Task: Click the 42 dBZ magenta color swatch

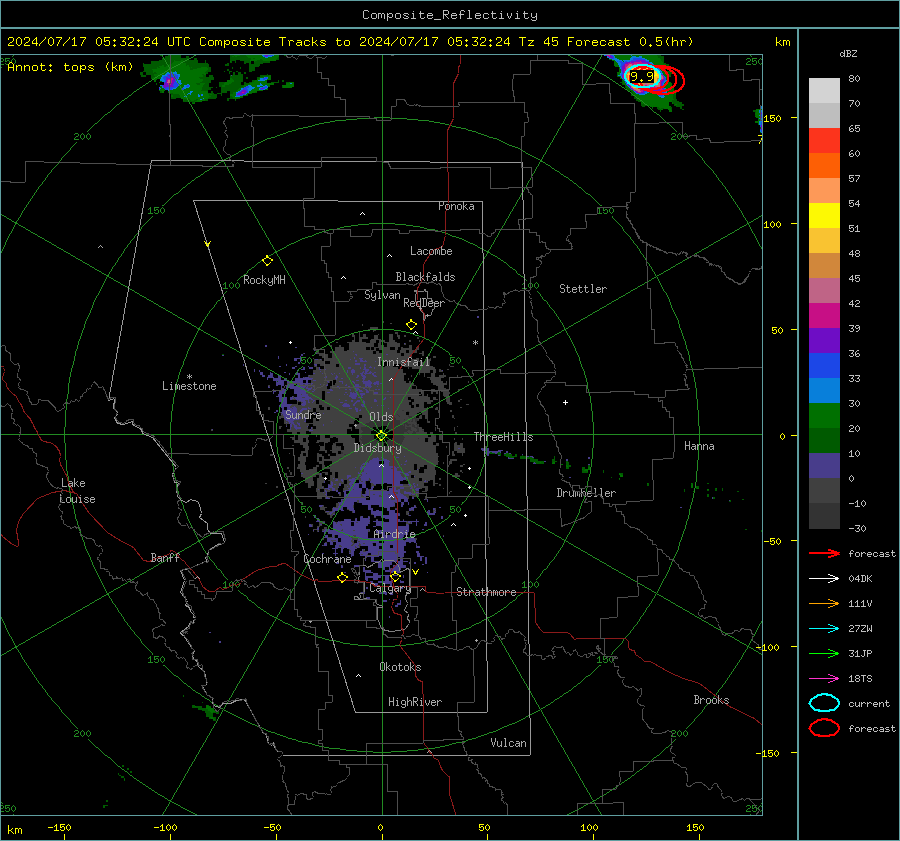Action: point(824,315)
